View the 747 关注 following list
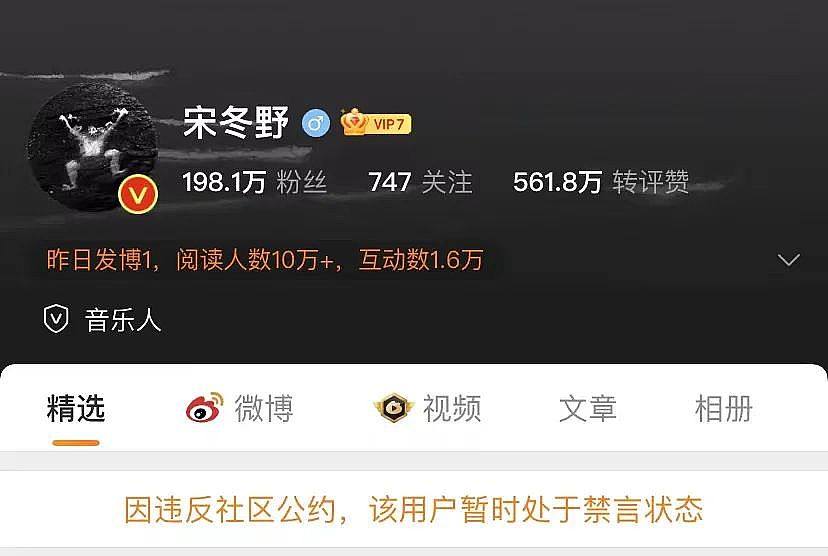The height and width of the screenshot is (556, 828). [420, 182]
